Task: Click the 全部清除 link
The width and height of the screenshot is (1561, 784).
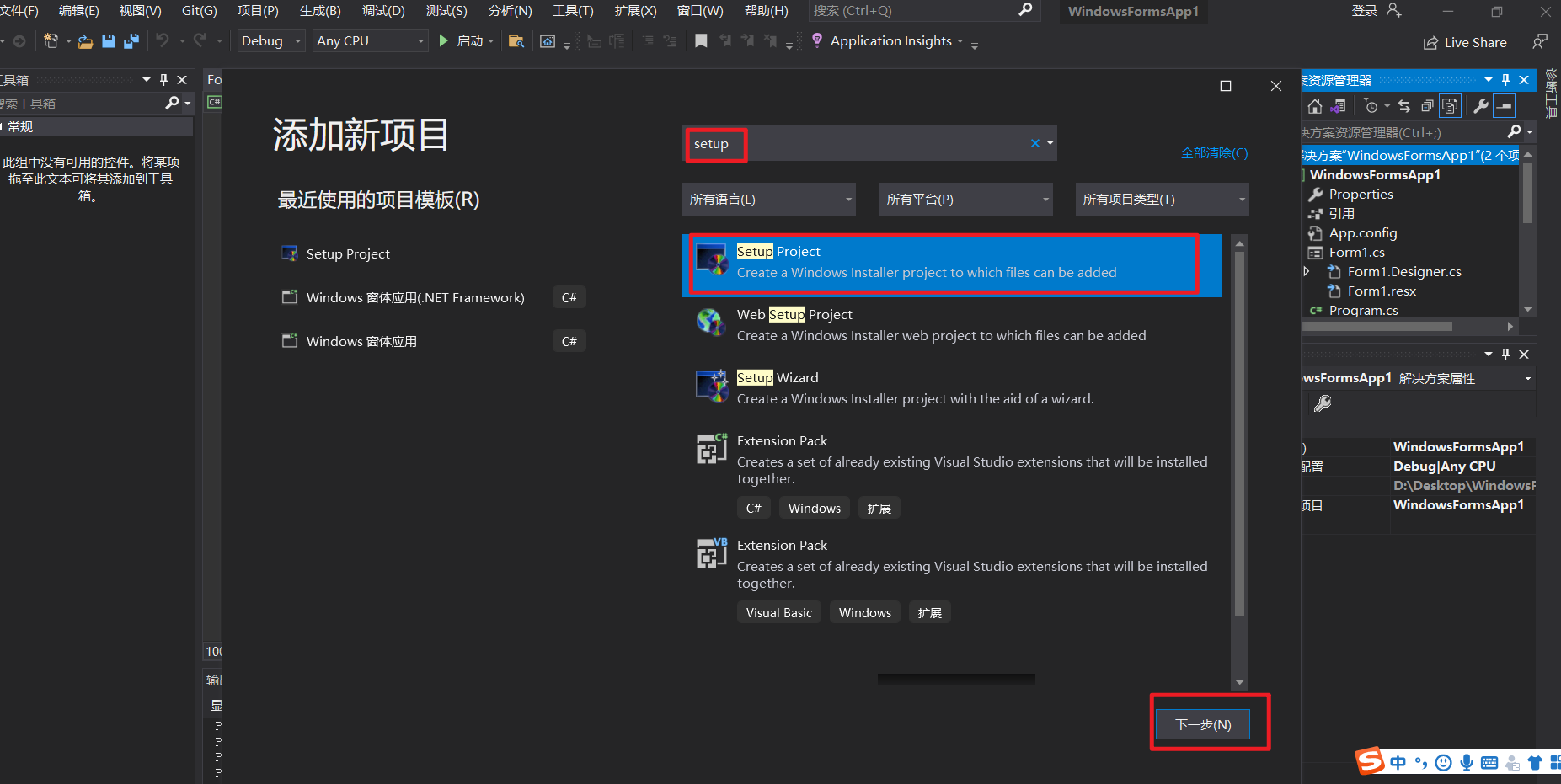Action: pos(1214,152)
